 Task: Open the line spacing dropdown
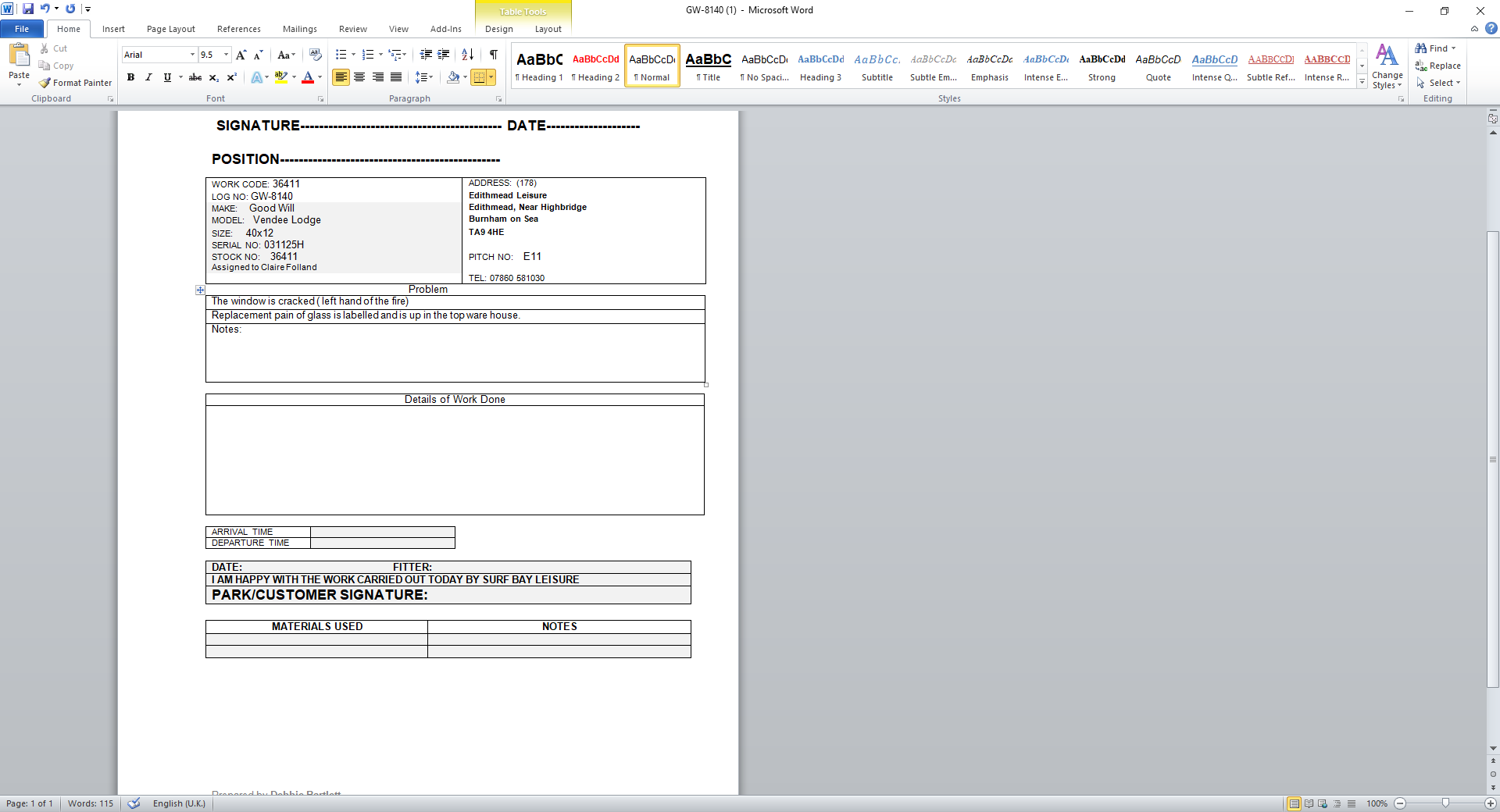coord(423,77)
